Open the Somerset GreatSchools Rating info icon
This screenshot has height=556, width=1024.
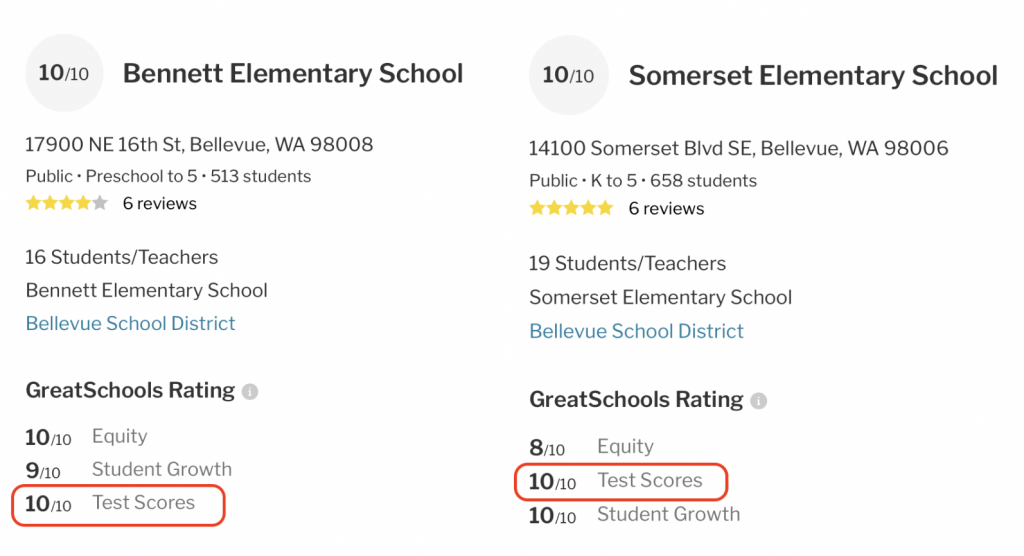tap(758, 401)
